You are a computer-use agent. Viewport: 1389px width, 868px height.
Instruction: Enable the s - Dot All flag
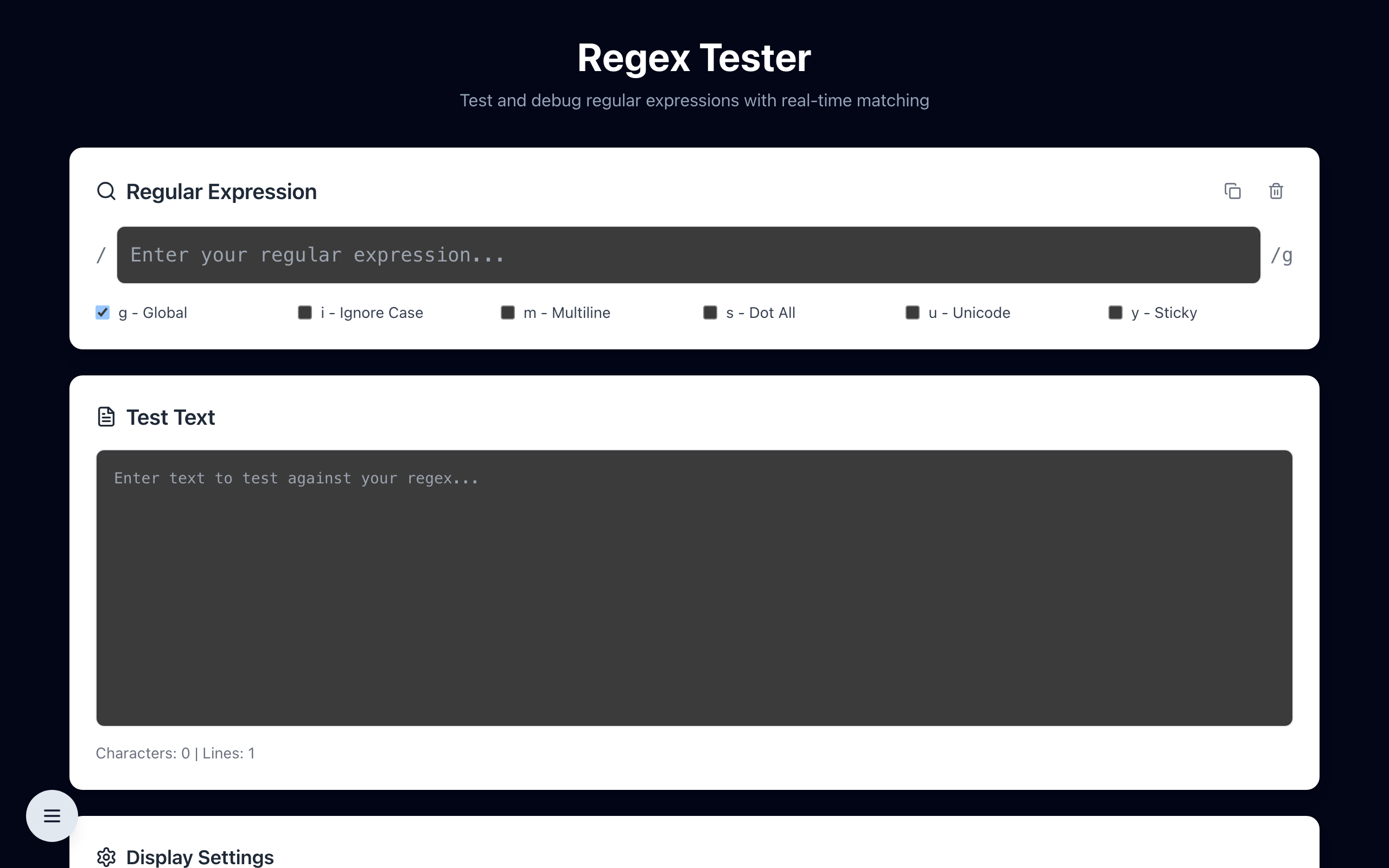coord(710,312)
